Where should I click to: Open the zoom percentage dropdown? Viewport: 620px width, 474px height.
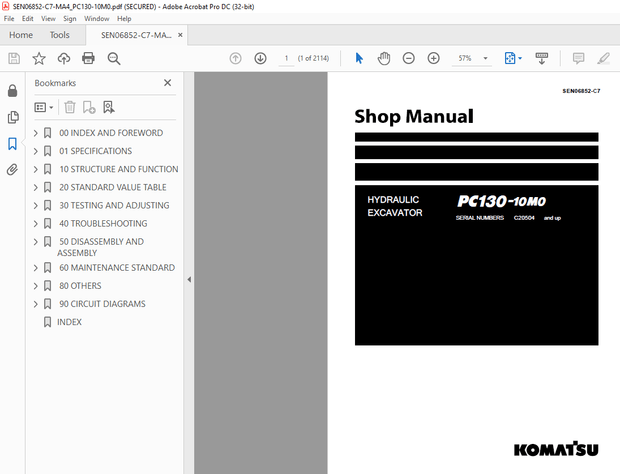tap(485, 59)
